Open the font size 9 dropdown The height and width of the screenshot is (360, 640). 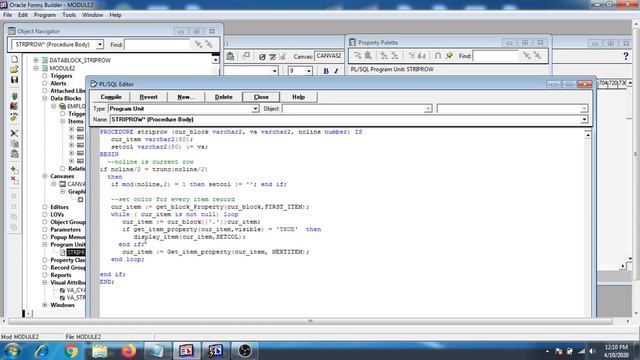[x=309, y=71]
